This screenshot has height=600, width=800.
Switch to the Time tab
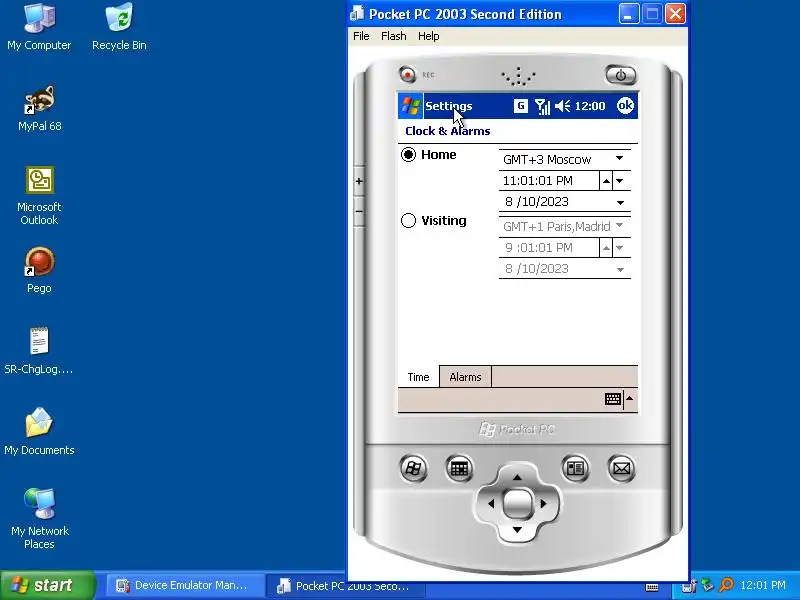tap(418, 377)
